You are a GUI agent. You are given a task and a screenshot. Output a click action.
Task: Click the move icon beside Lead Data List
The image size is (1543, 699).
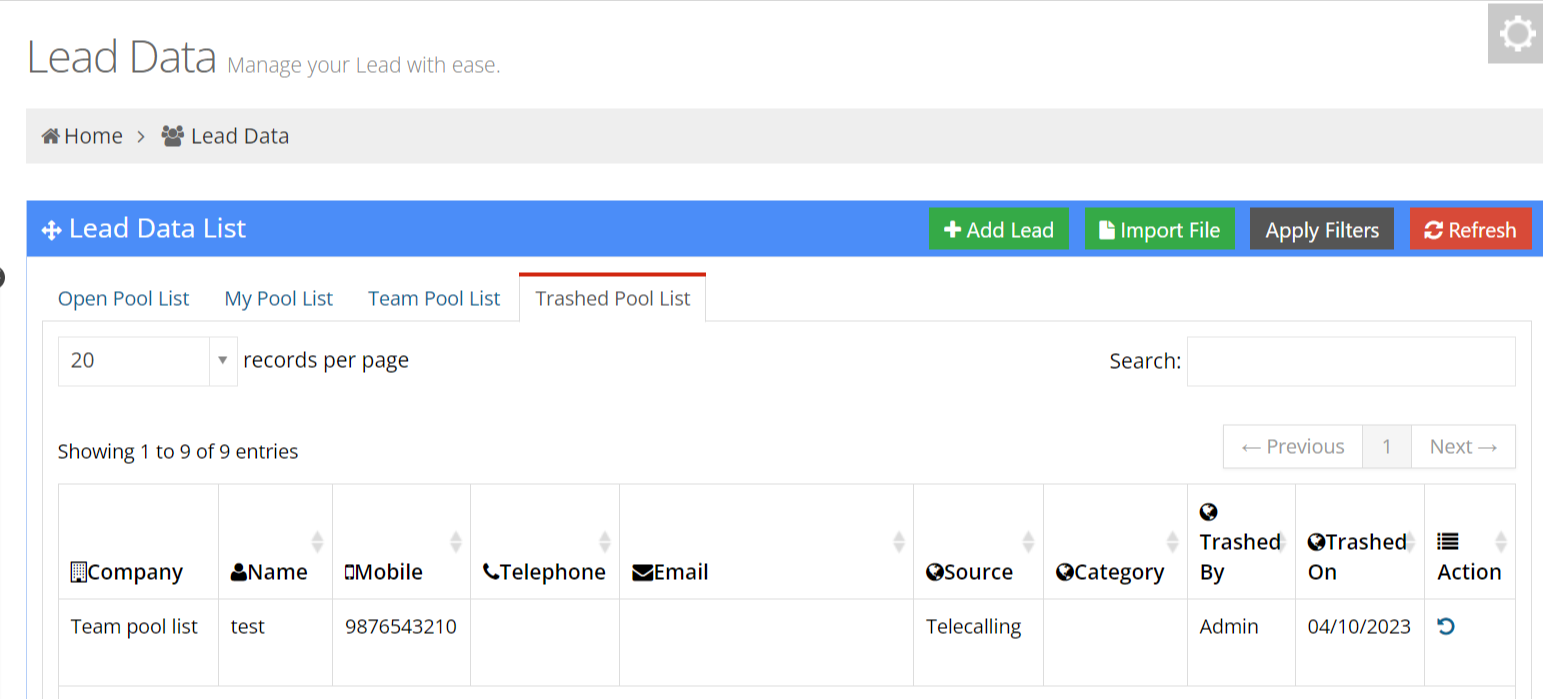(51, 230)
